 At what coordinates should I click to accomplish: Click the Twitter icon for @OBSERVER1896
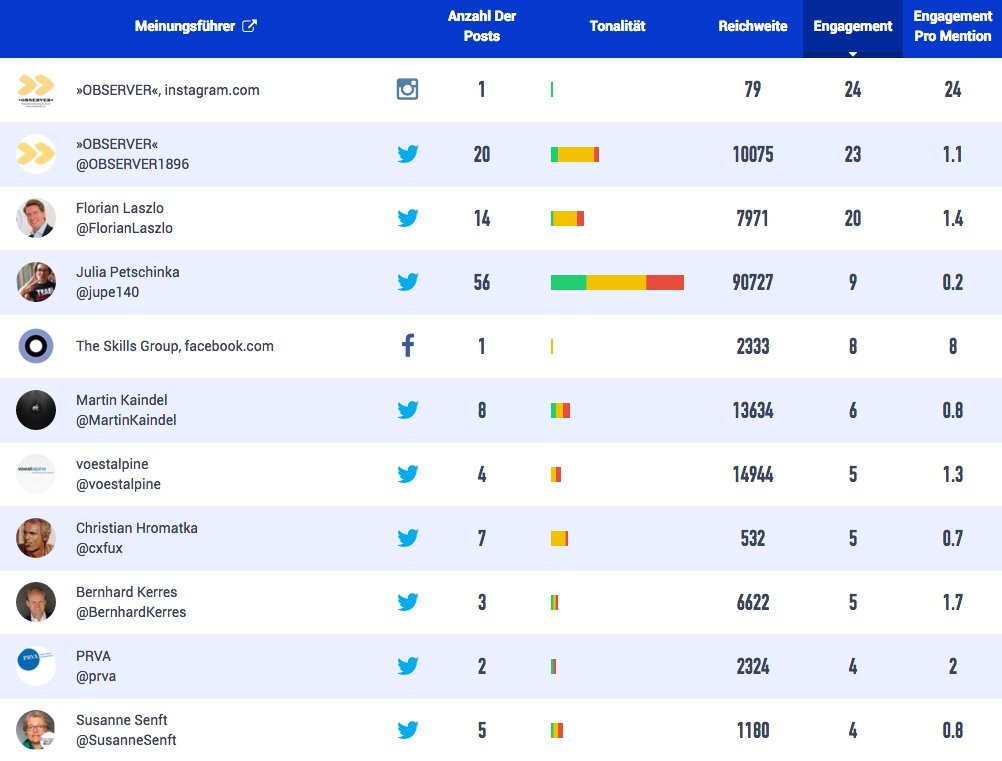tap(408, 154)
